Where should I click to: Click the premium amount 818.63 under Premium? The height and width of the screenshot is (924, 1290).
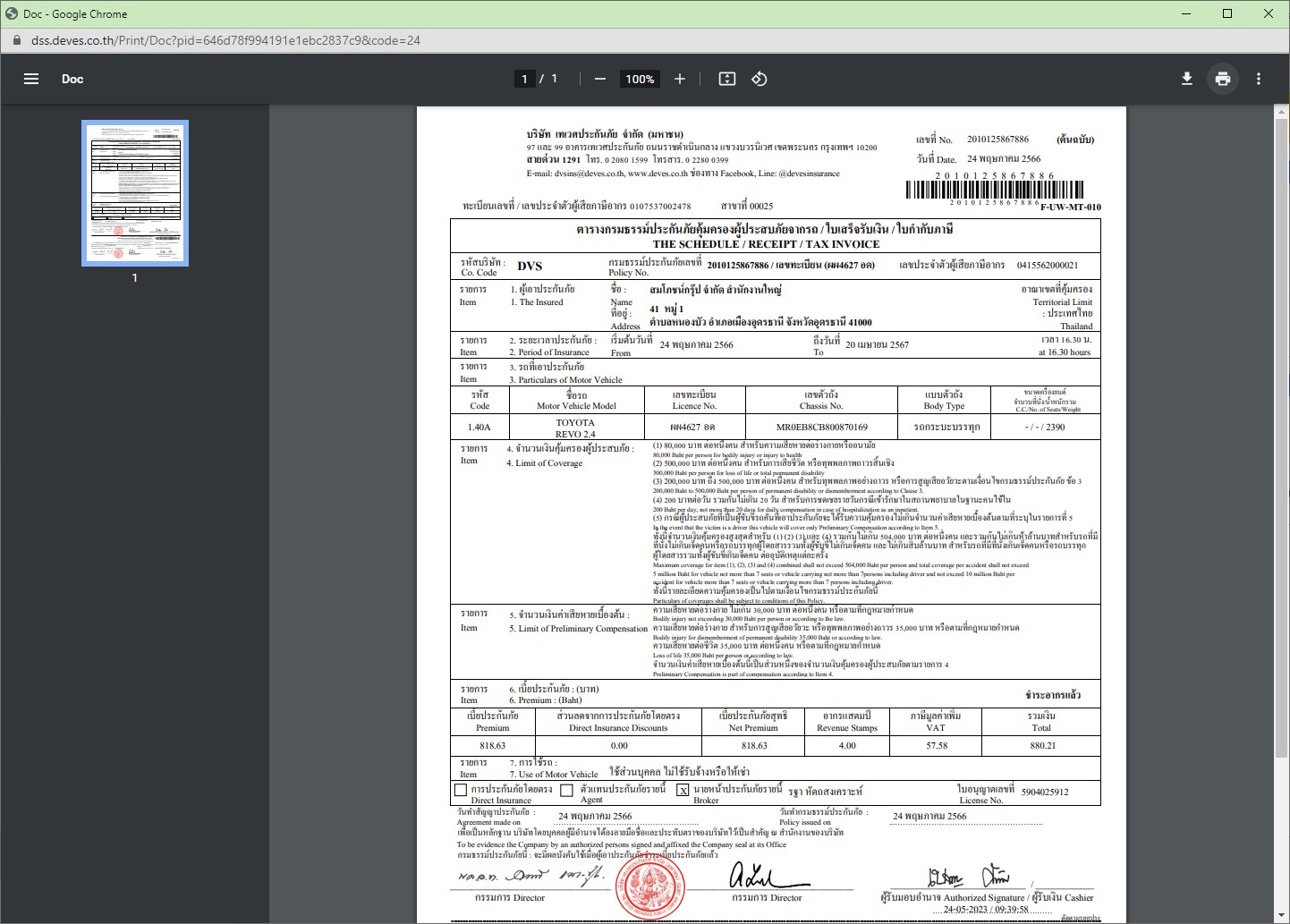click(492, 745)
